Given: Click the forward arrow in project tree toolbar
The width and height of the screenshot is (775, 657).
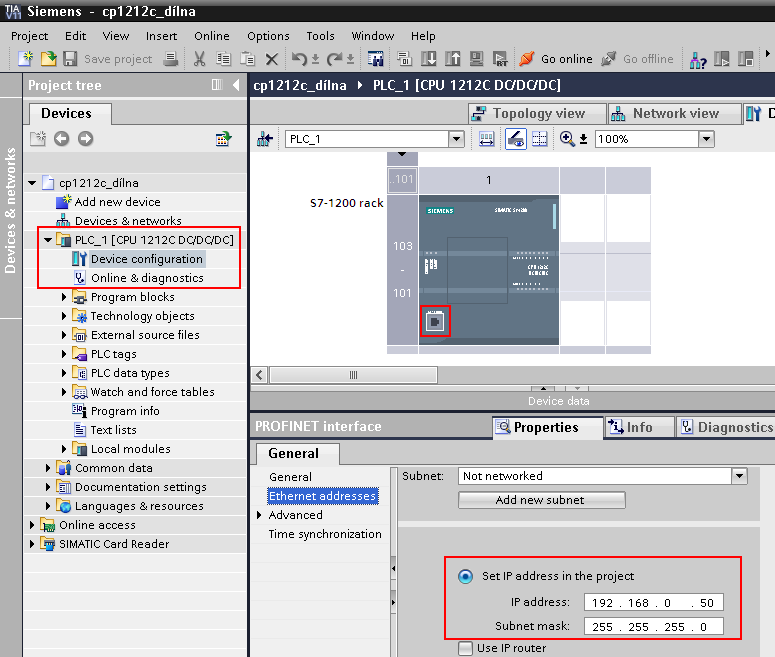Looking at the screenshot, I should (x=86, y=139).
